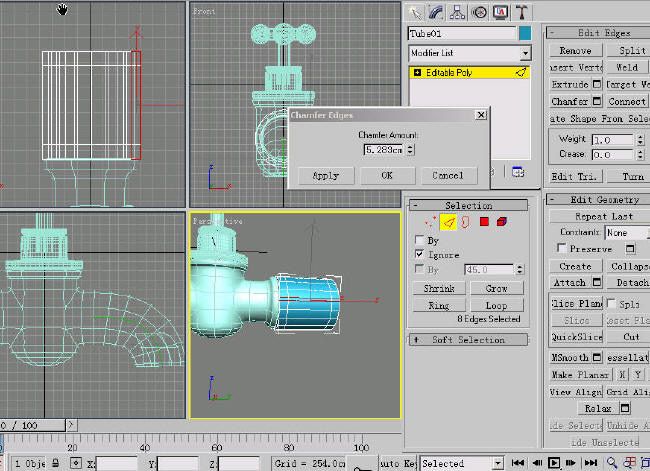Enable the By Vertex checkbox
Screen dimensions: 650x471
coord(420,240)
